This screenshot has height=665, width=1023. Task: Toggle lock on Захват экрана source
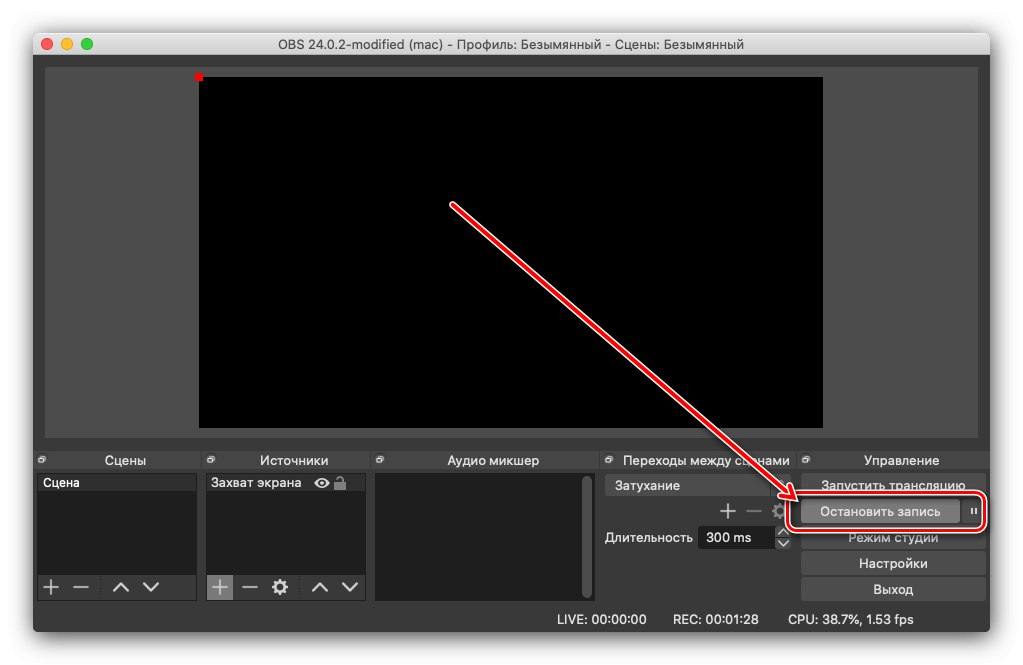tap(340, 483)
